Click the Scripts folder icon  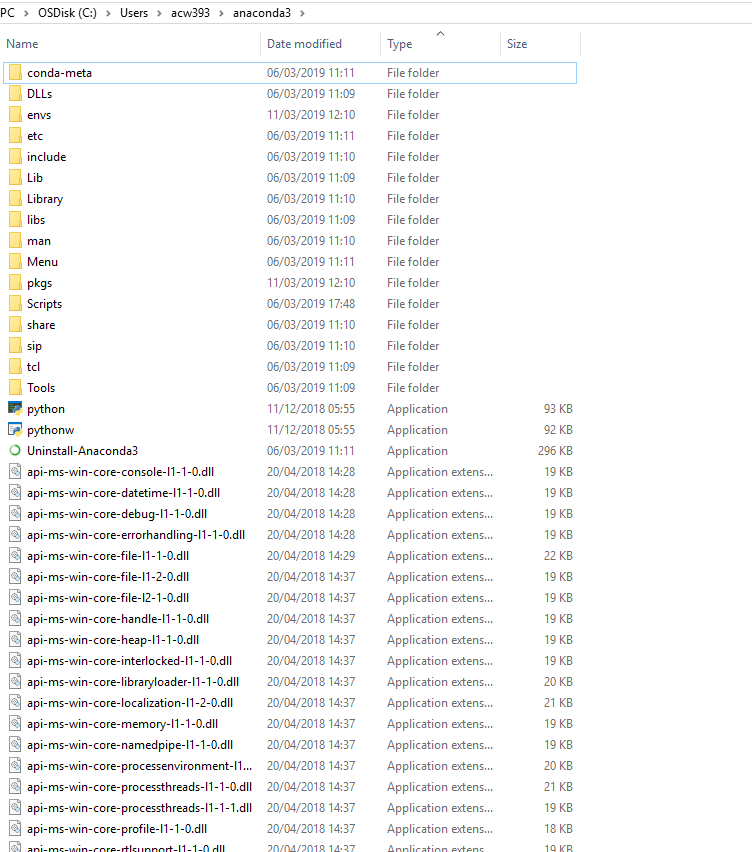pos(15,304)
